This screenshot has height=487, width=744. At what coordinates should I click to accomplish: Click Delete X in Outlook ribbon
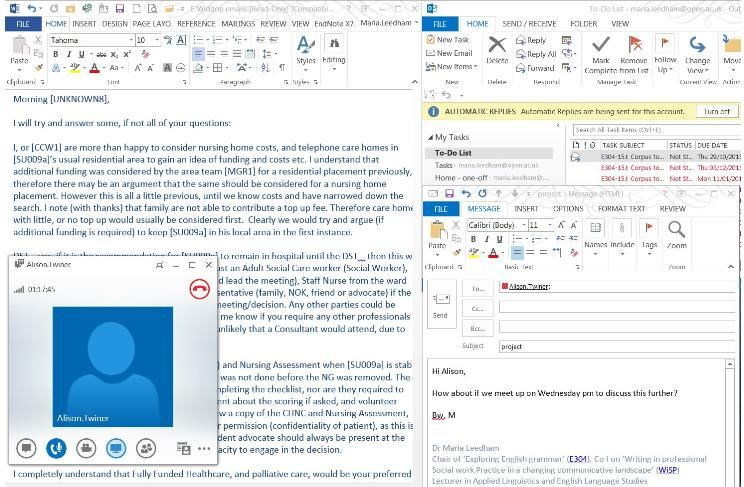(x=497, y=51)
